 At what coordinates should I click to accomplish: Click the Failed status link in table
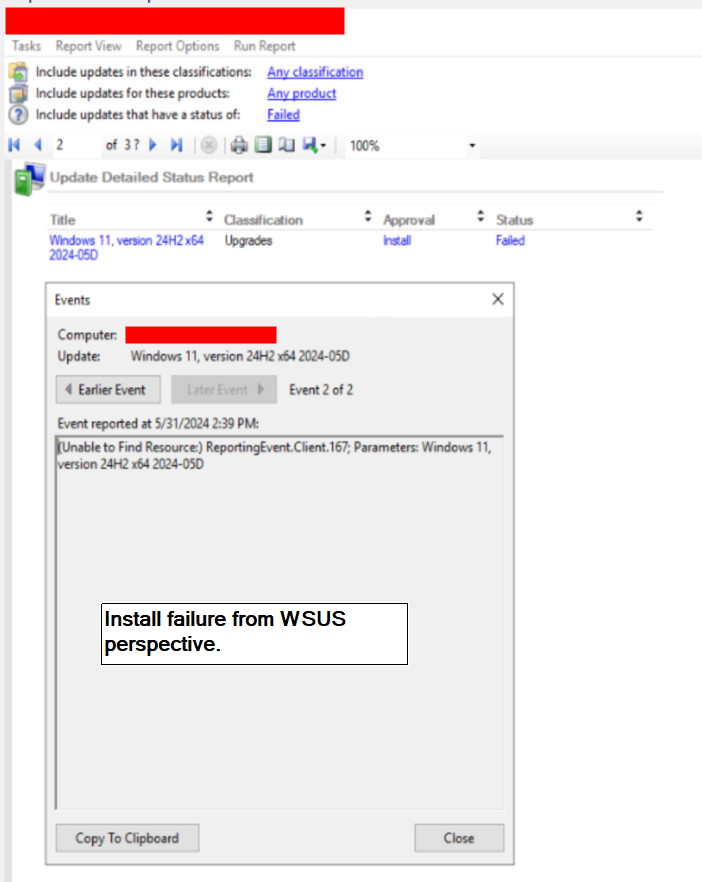(x=510, y=241)
